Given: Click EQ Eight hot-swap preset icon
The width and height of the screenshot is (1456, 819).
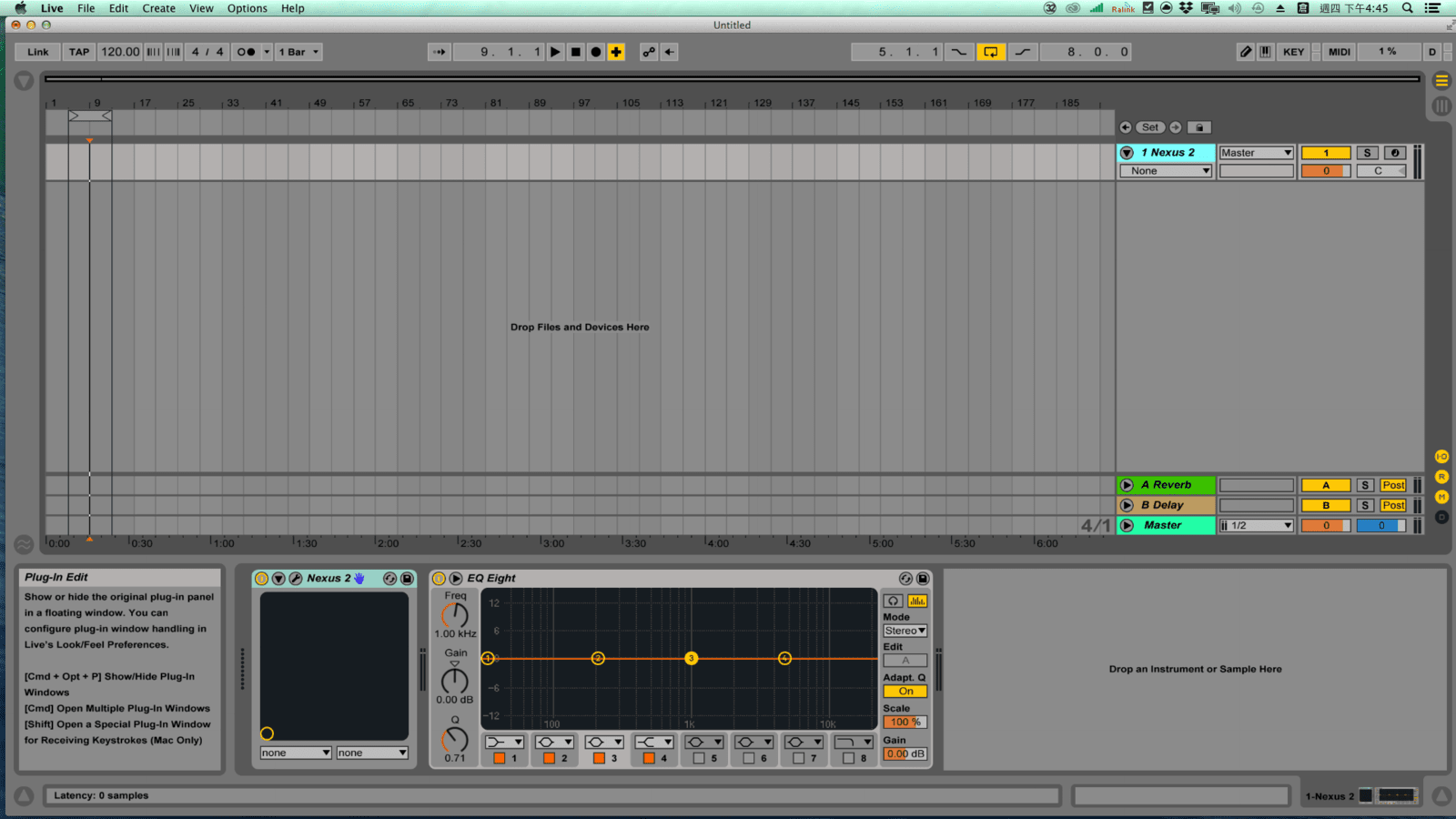Looking at the screenshot, I should [x=905, y=579].
